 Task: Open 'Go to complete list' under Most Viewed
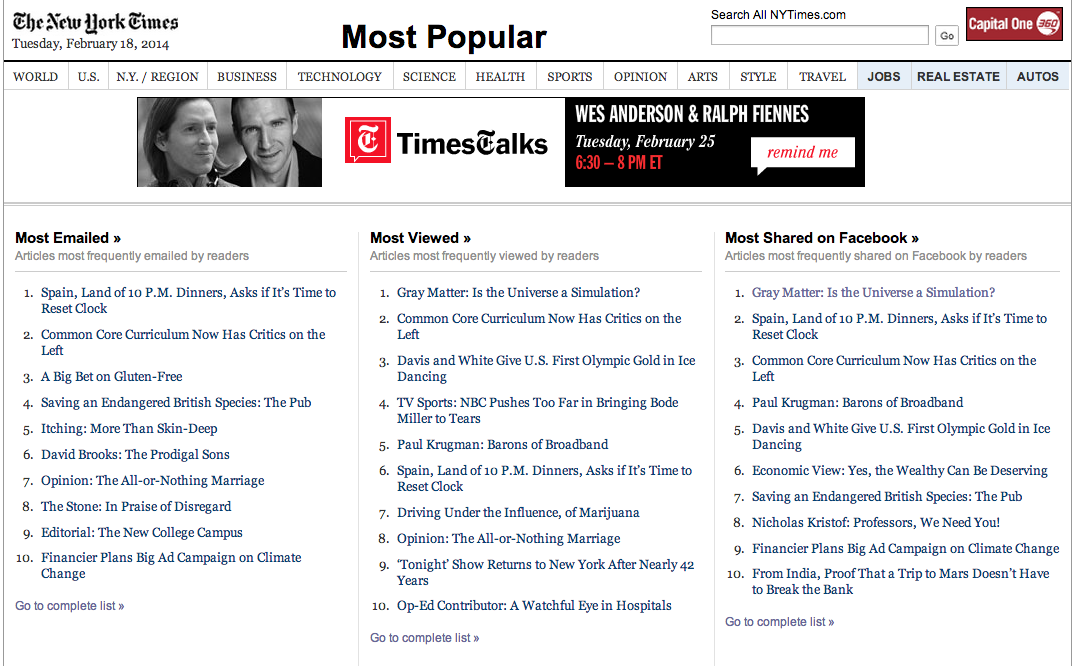(424, 638)
